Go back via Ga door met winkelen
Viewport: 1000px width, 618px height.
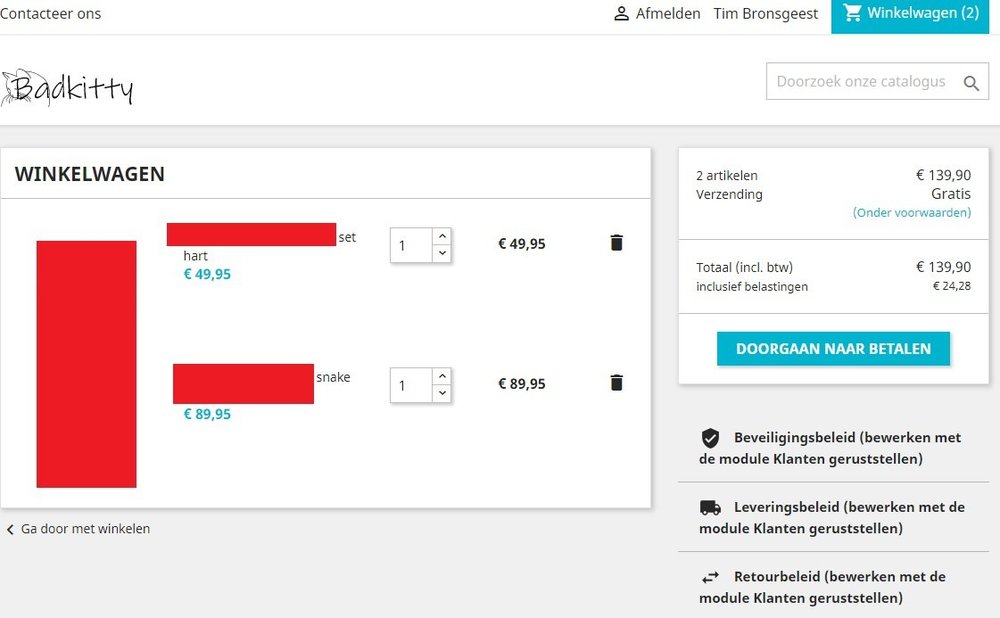[78, 529]
